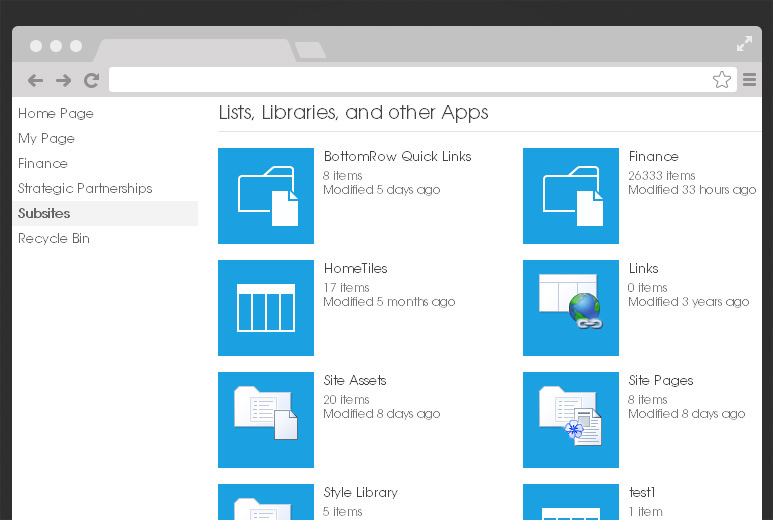
Task: Click the browser back arrow
Action: point(35,80)
